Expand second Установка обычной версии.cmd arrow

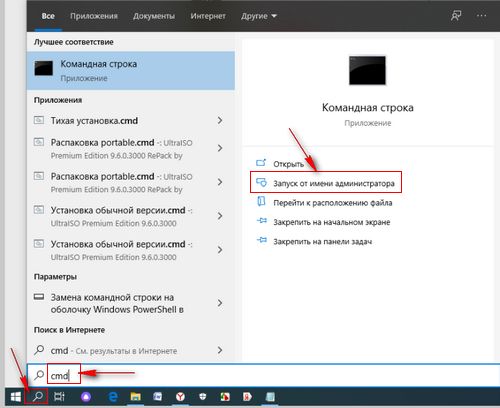pyautogui.click(x=220, y=250)
